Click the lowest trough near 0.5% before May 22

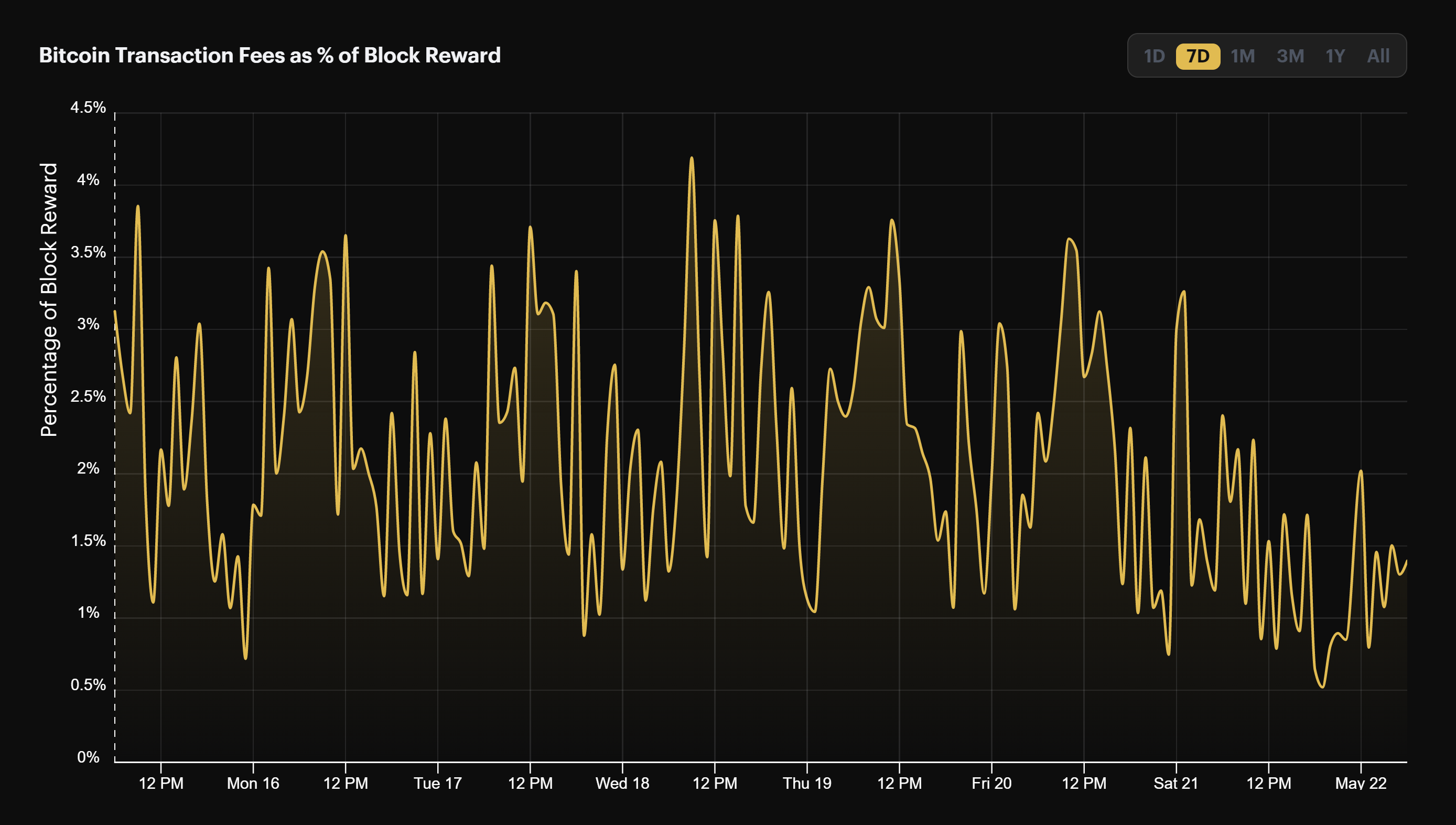[1322, 687]
